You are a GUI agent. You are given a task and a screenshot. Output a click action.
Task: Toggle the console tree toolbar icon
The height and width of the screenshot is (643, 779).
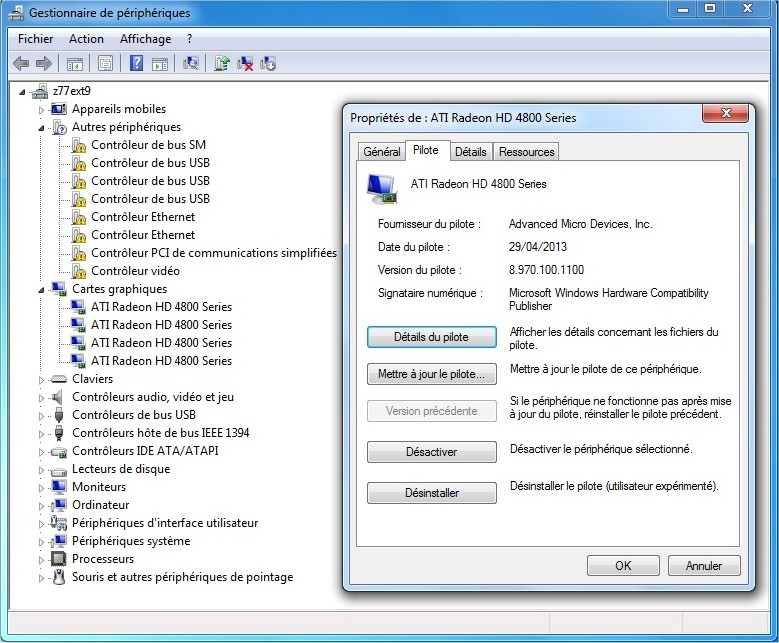tap(75, 64)
